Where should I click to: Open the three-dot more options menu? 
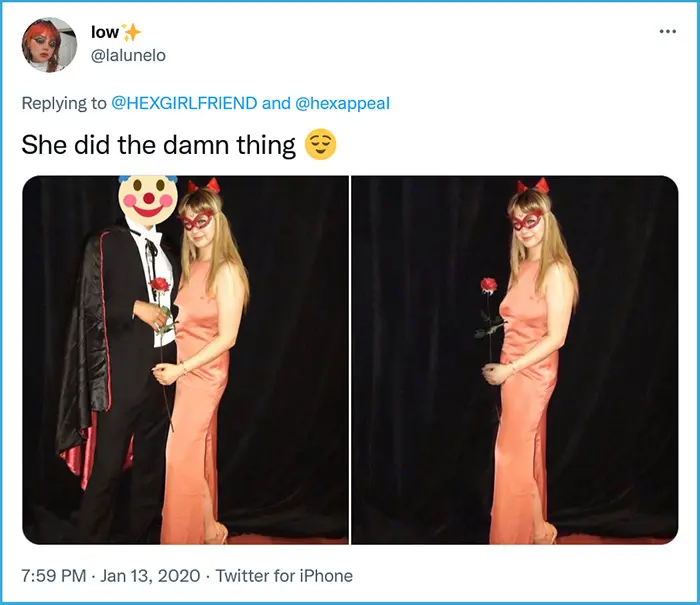click(668, 31)
